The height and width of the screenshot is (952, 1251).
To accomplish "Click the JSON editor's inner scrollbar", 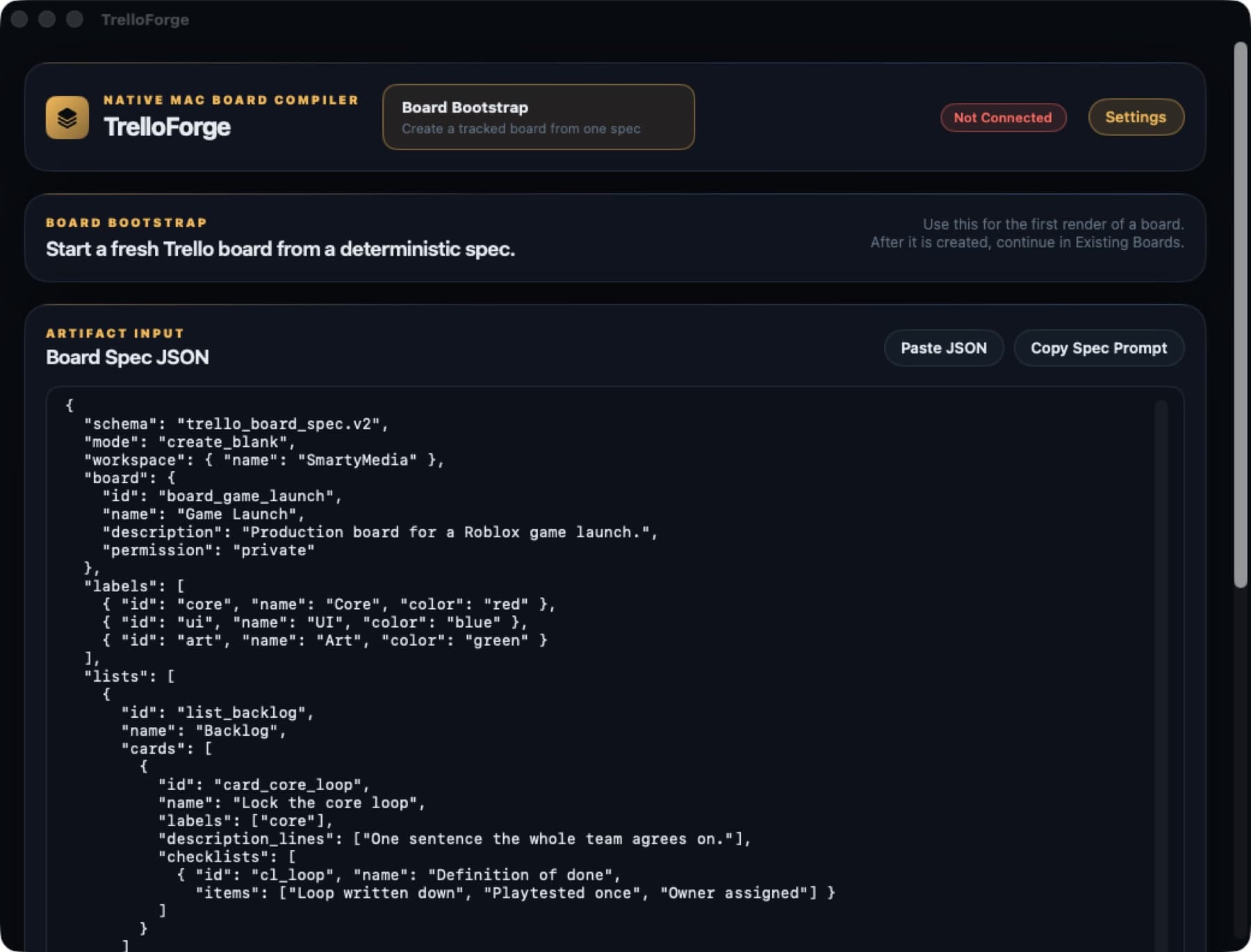I will tap(1161, 674).
